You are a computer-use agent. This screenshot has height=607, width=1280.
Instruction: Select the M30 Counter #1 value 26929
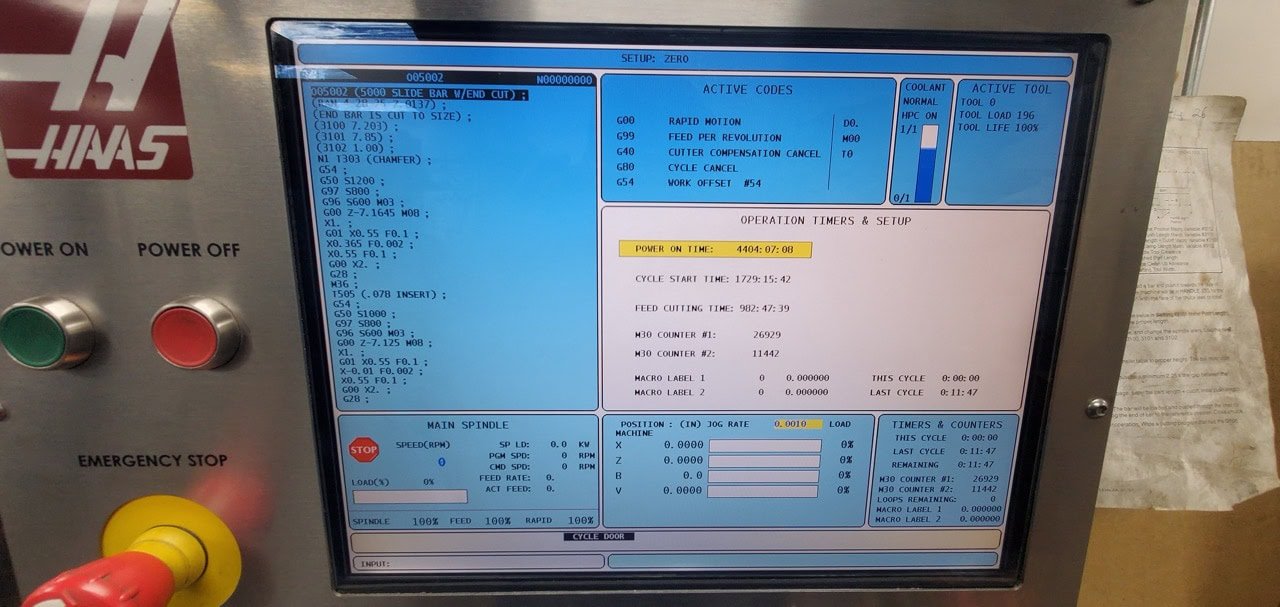point(765,336)
